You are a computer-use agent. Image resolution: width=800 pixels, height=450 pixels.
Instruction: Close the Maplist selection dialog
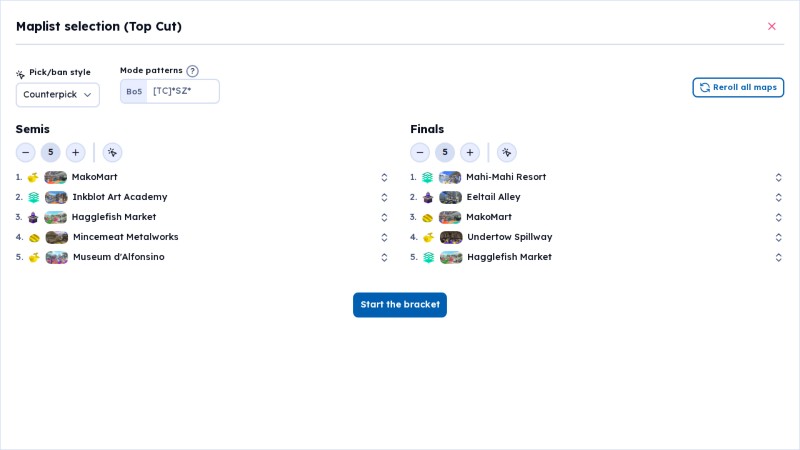click(771, 27)
